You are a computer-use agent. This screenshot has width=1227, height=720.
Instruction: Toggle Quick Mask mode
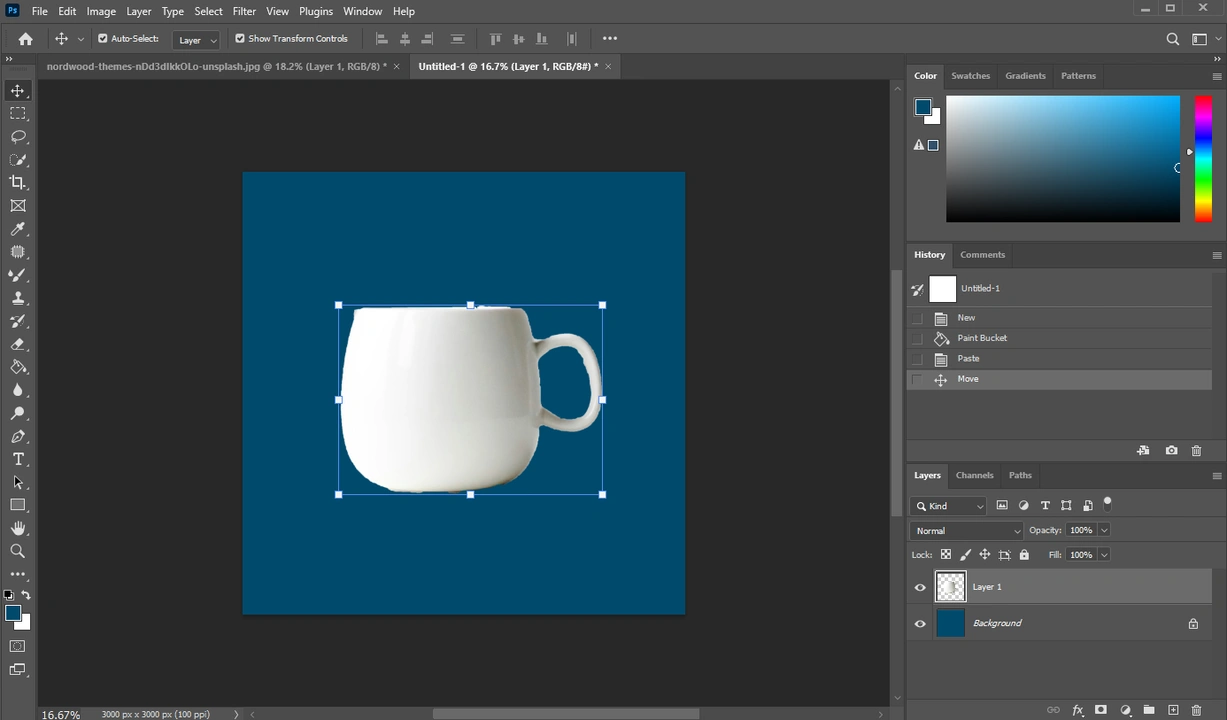click(x=18, y=646)
